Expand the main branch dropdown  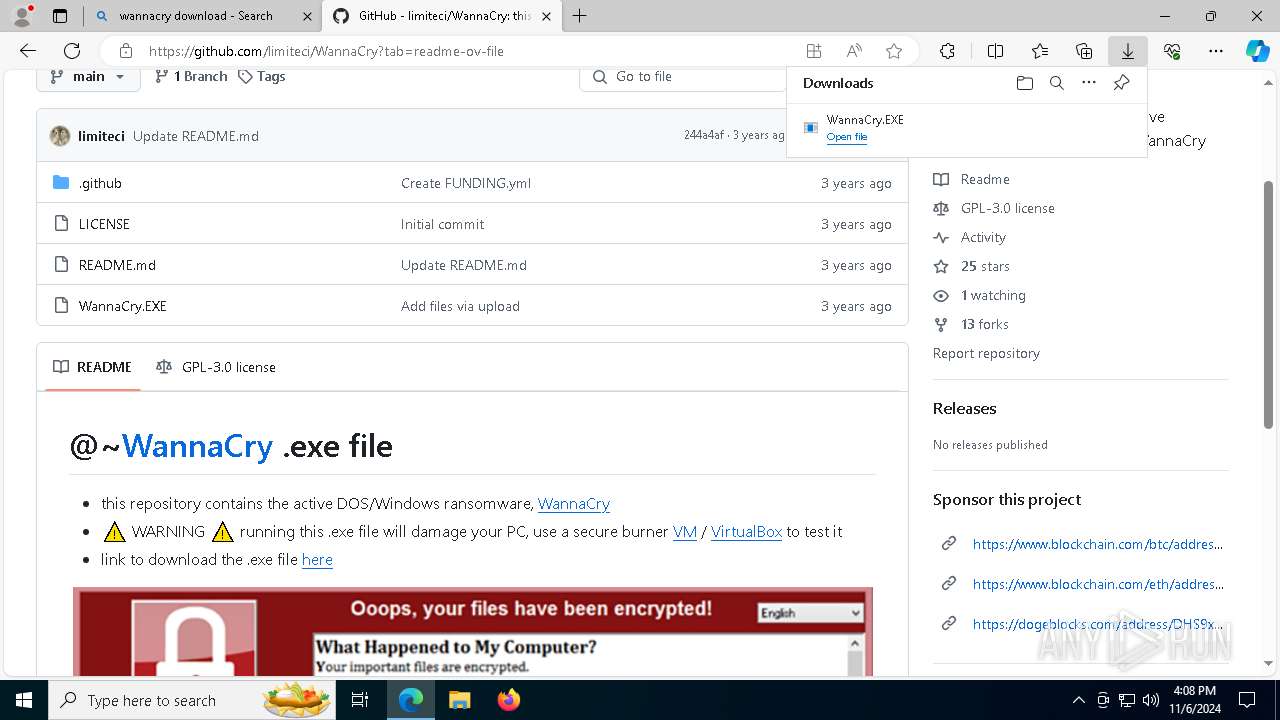[x=88, y=76]
